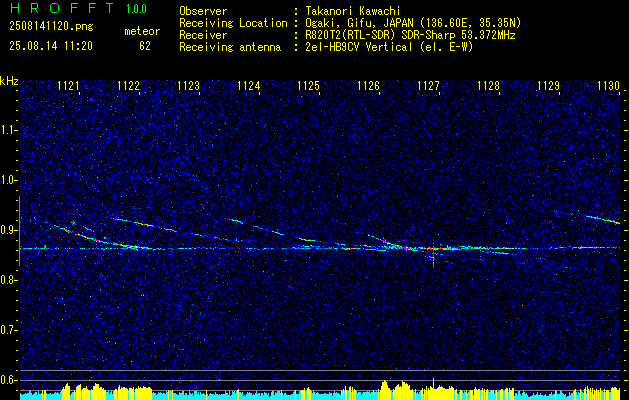Image resolution: width=629 pixels, height=400 pixels.
Task: Click the 1.0 kHz frequency tick label
Action: (8, 180)
